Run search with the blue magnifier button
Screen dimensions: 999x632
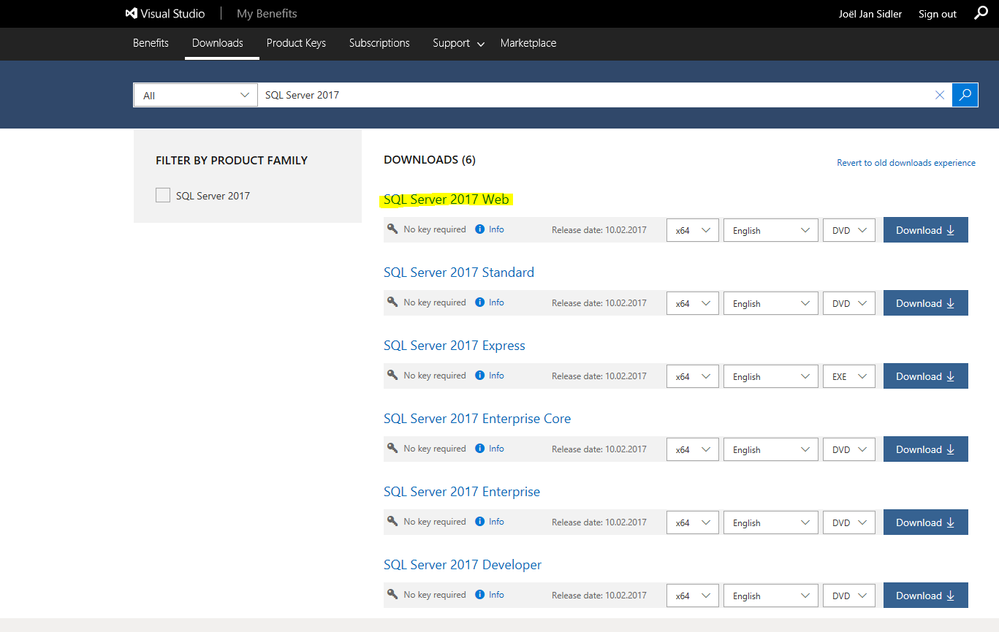click(965, 95)
